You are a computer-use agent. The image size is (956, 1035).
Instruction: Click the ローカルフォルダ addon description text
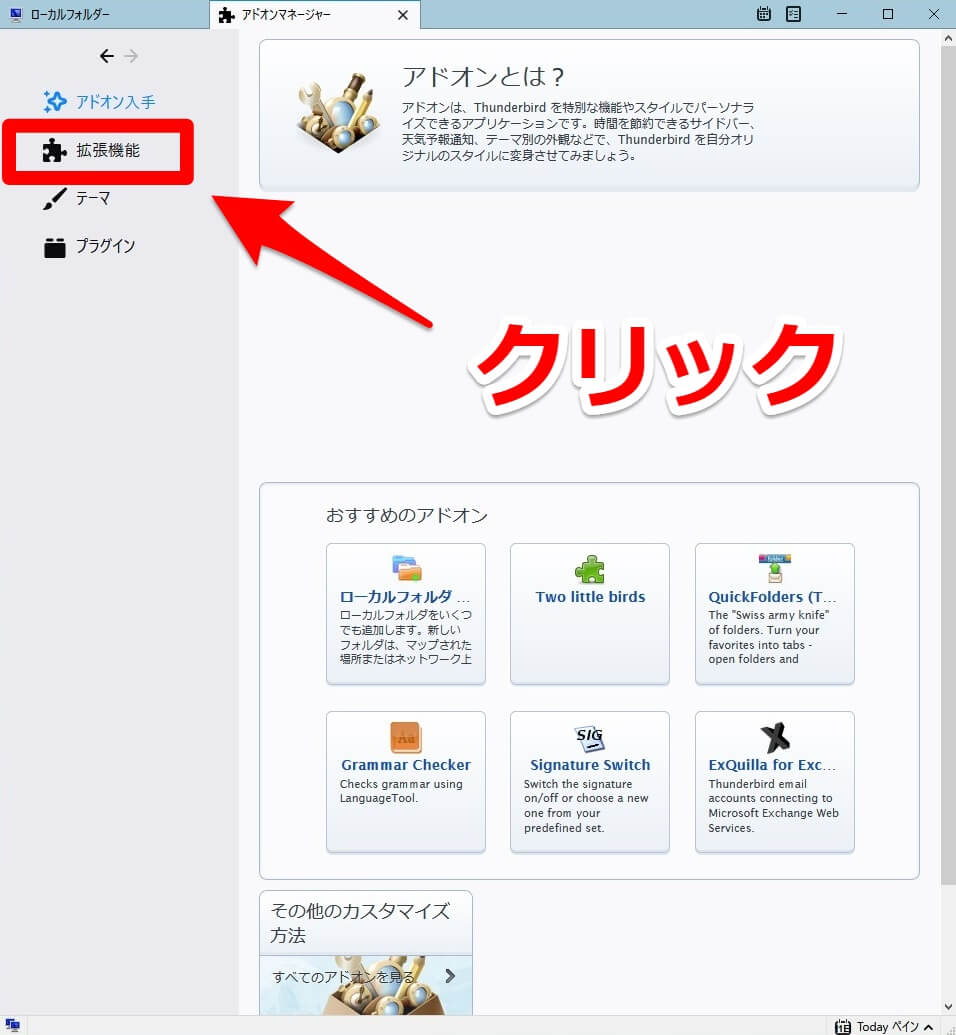pos(405,637)
